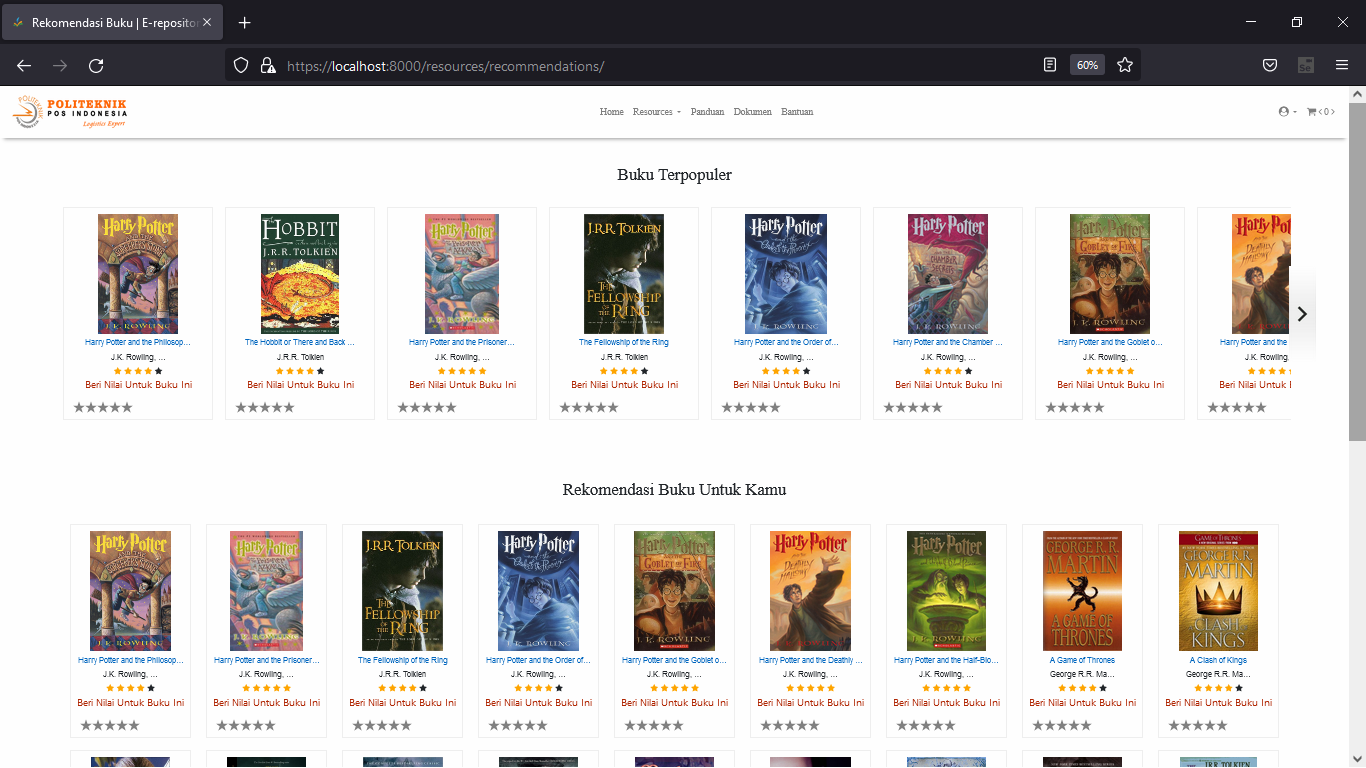
Task: Click the 'George R.R. Ma...' author under A Clash of Kings
Action: pos(1219,675)
